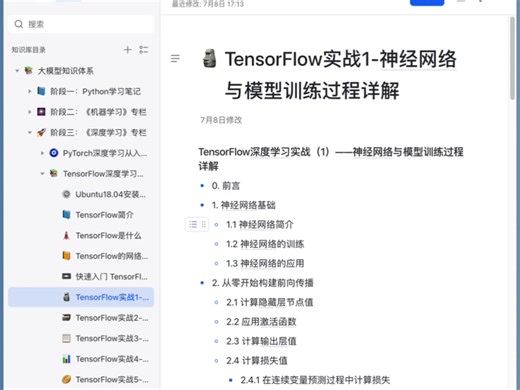Image resolution: width=520 pixels, height=390 pixels.
Task: Jump to 1.2 神经网络的训练
Action: (x=265, y=244)
